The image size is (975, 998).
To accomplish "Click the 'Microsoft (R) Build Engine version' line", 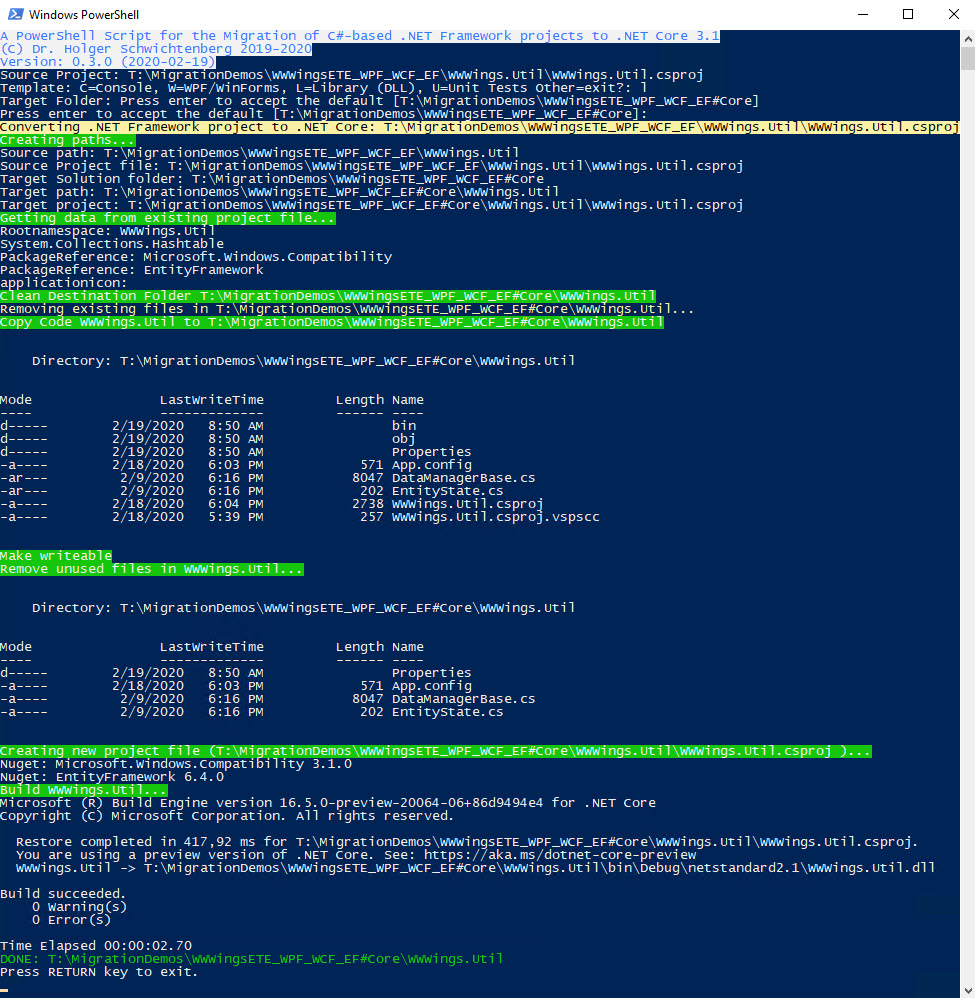I will pos(328,803).
